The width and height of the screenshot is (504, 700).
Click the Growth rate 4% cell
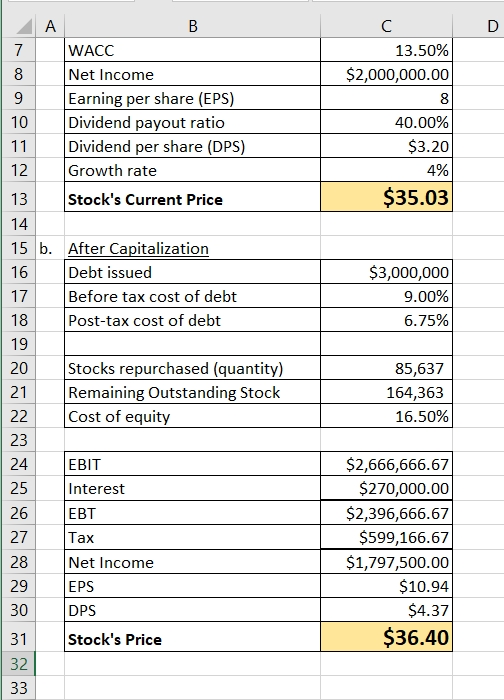tap(386, 170)
